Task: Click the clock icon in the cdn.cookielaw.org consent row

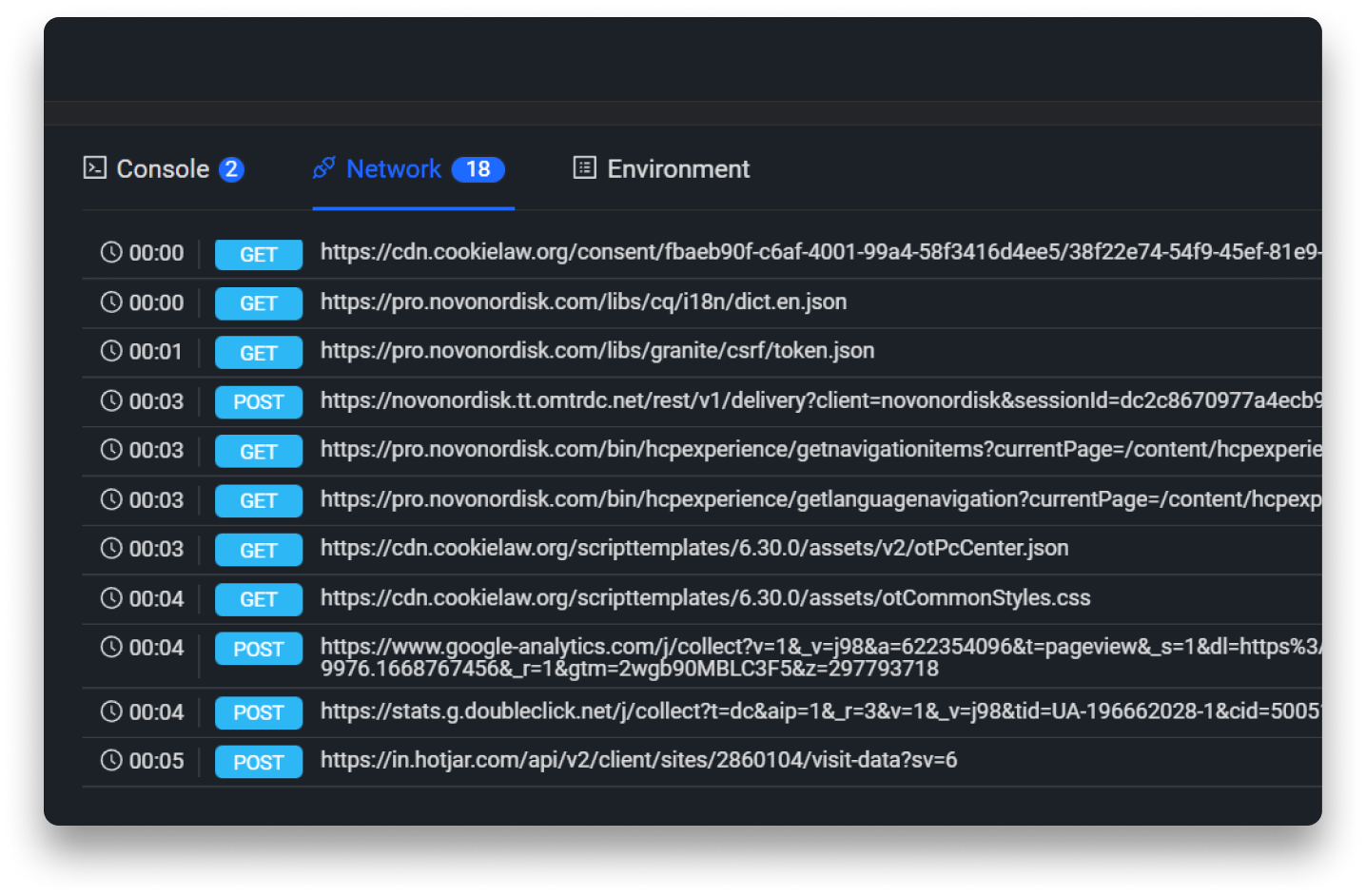Action: (111, 252)
